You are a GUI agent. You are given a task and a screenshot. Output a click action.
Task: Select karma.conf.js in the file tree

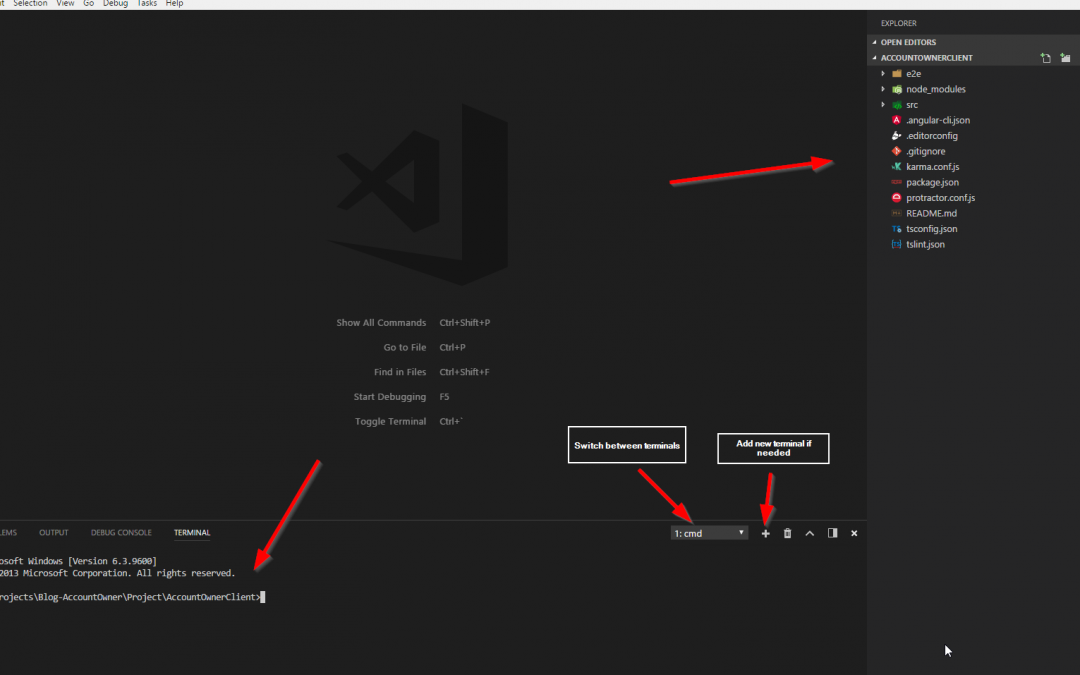coord(932,167)
